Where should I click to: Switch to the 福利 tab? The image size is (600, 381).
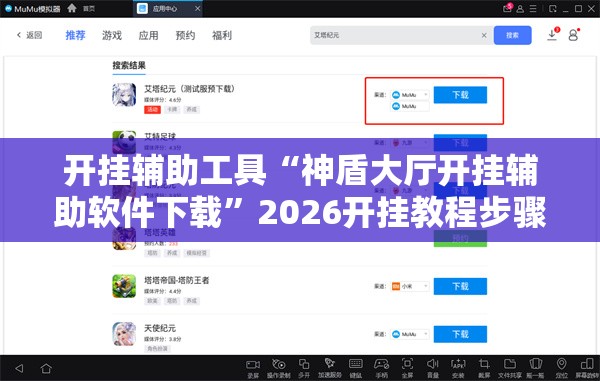(x=222, y=35)
